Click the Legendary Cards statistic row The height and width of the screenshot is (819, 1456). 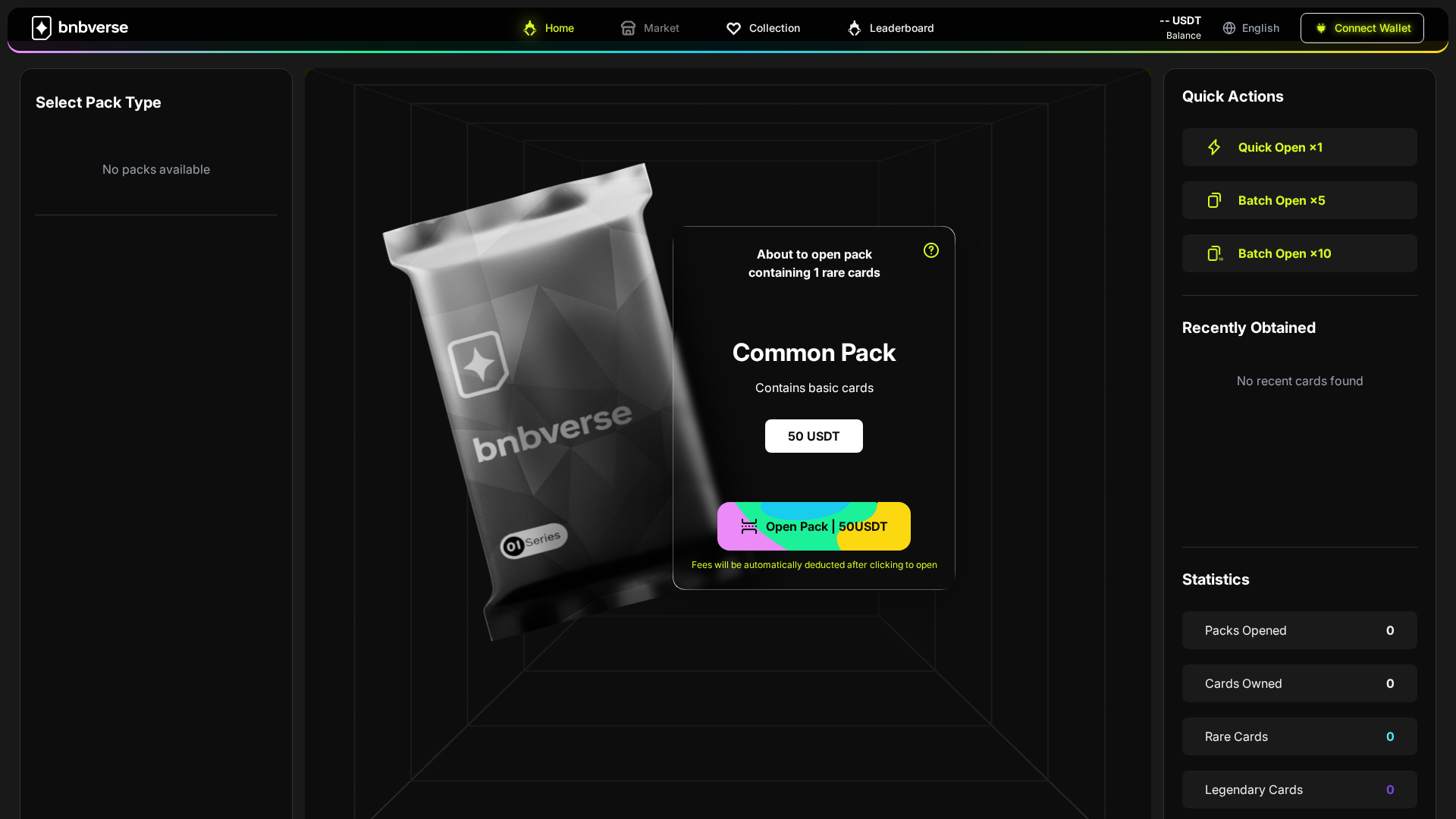[x=1300, y=789]
